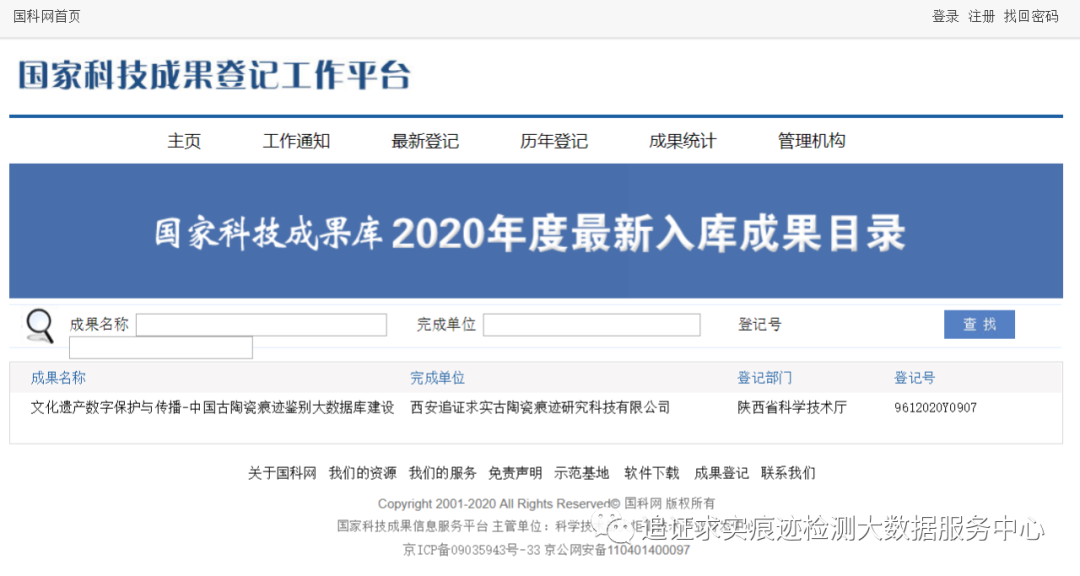Click the 注册 registration link

981,16
